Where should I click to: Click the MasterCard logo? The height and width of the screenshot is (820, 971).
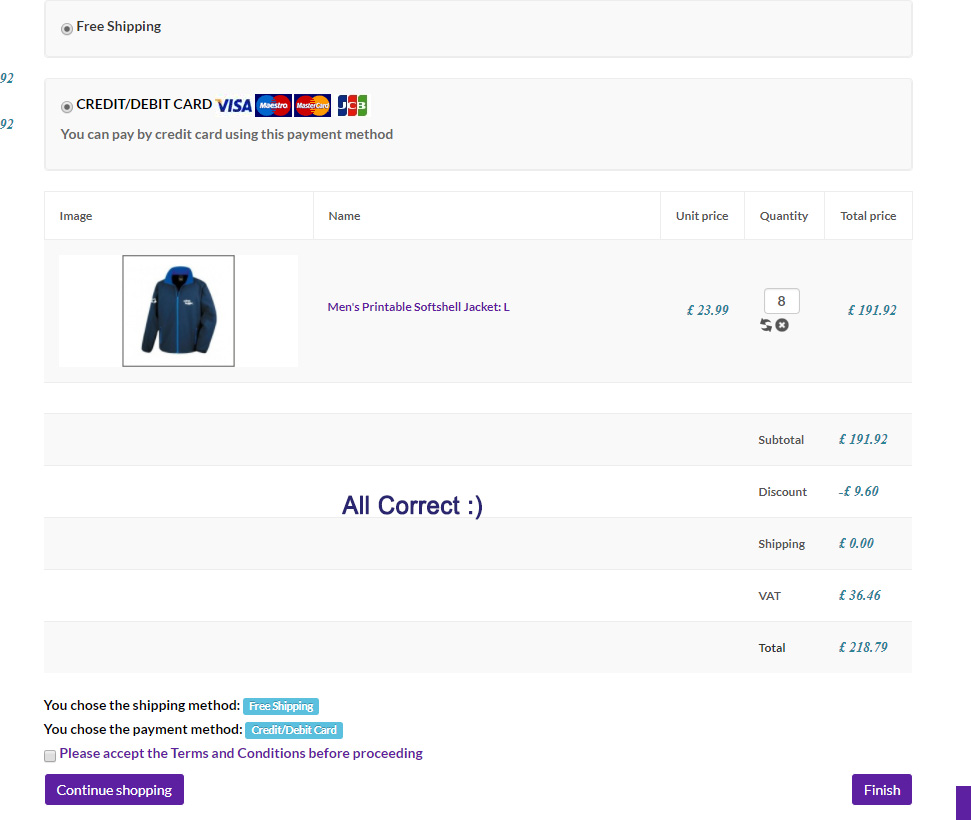(x=312, y=105)
